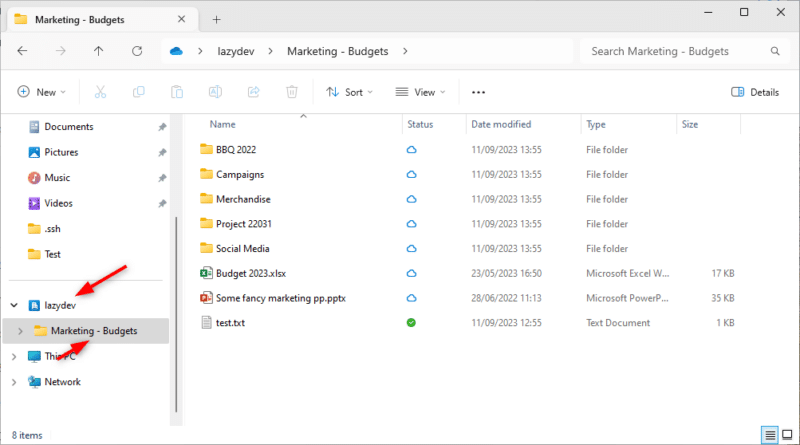Screen dimensions: 800x445
Task: Sort by the Status column header
Action: pyautogui.click(x=420, y=124)
